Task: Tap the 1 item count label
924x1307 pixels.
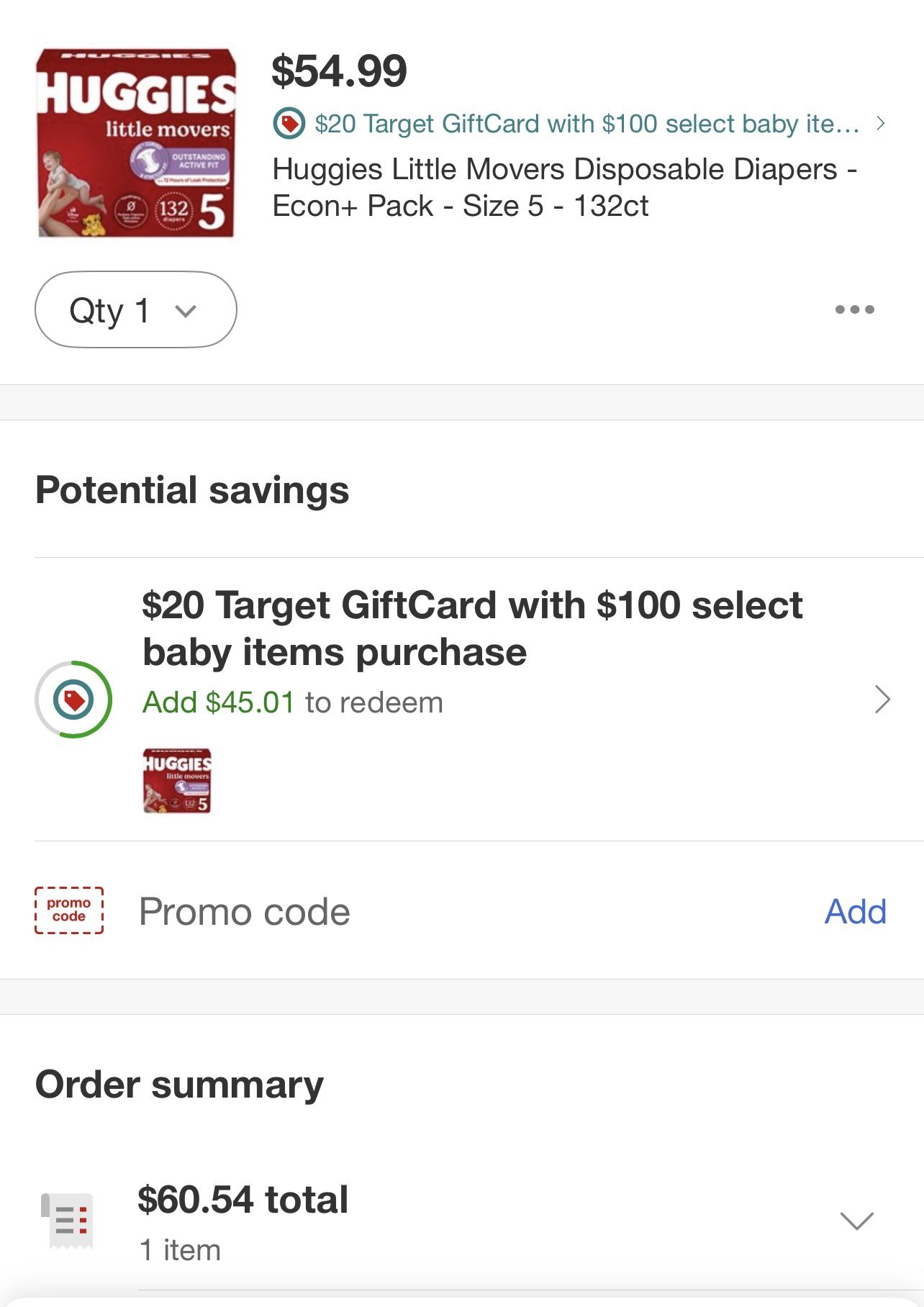Action: [x=180, y=1250]
